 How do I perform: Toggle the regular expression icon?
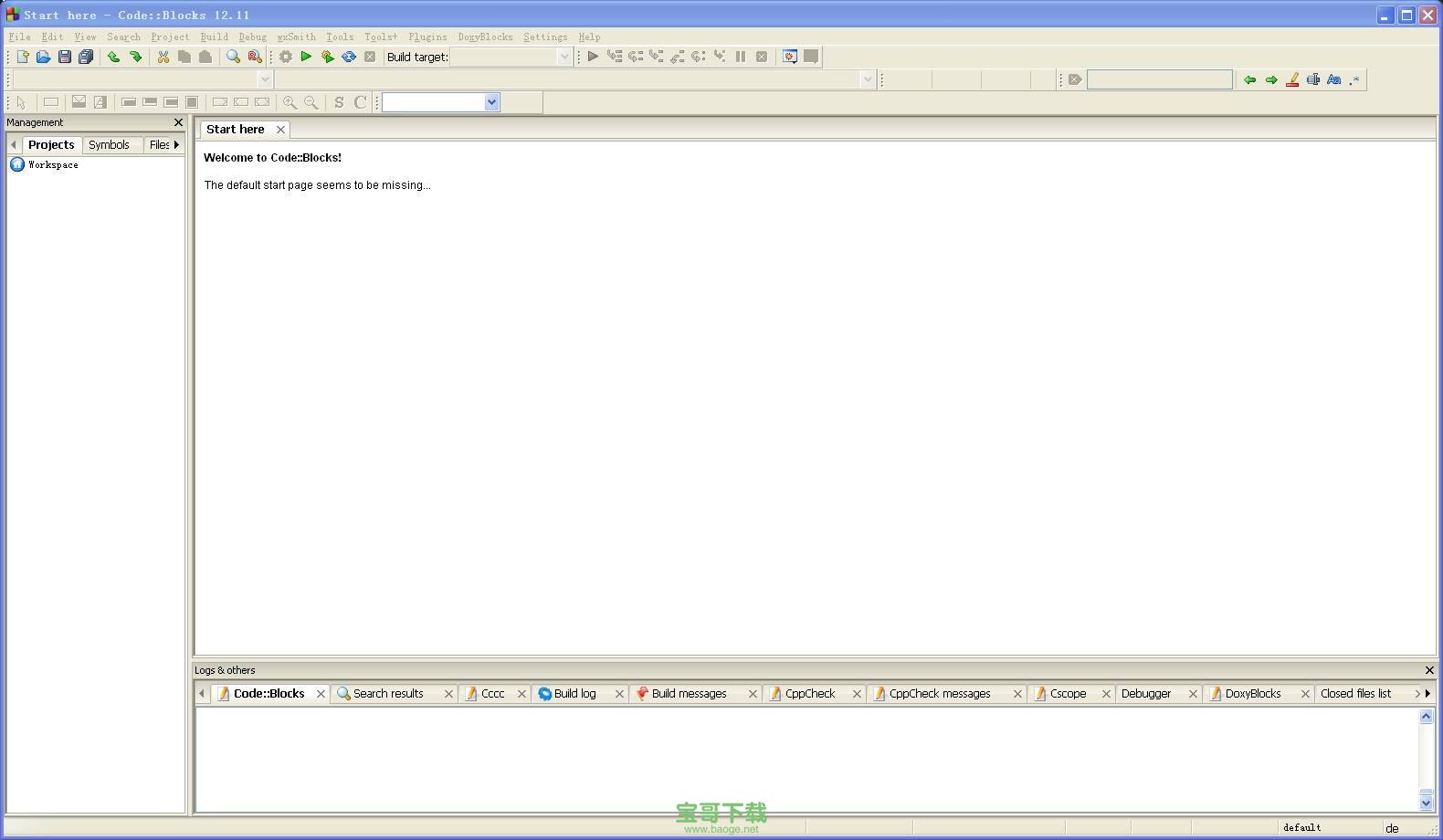click(1355, 79)
